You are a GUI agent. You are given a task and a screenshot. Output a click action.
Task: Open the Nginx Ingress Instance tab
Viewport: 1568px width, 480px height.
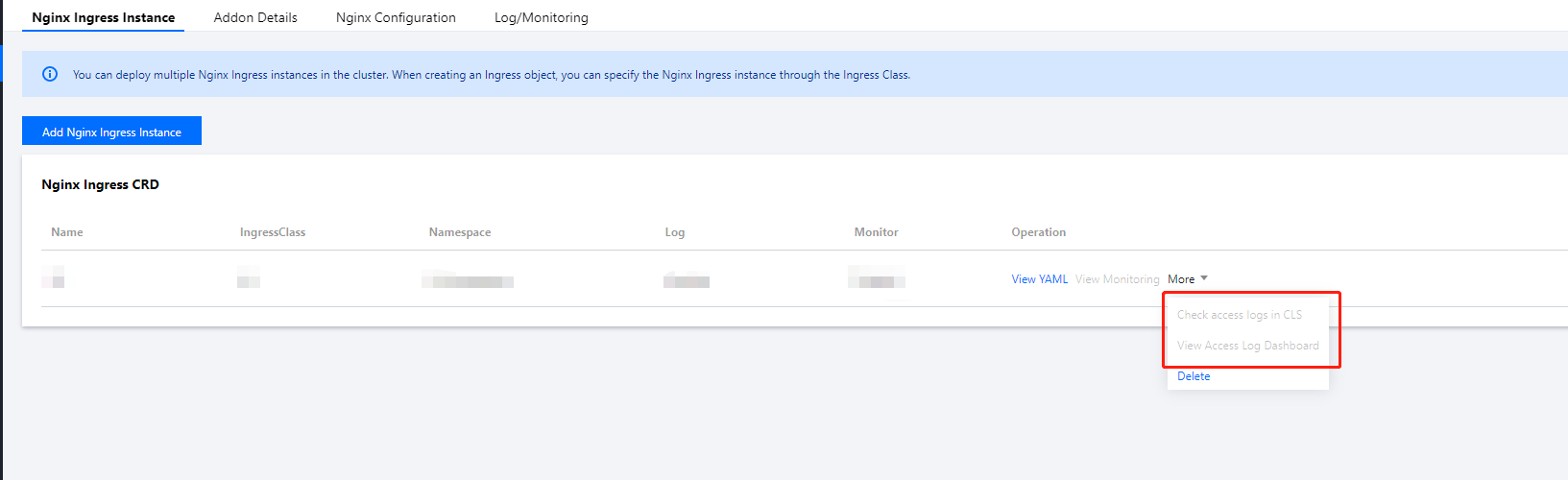103,17
